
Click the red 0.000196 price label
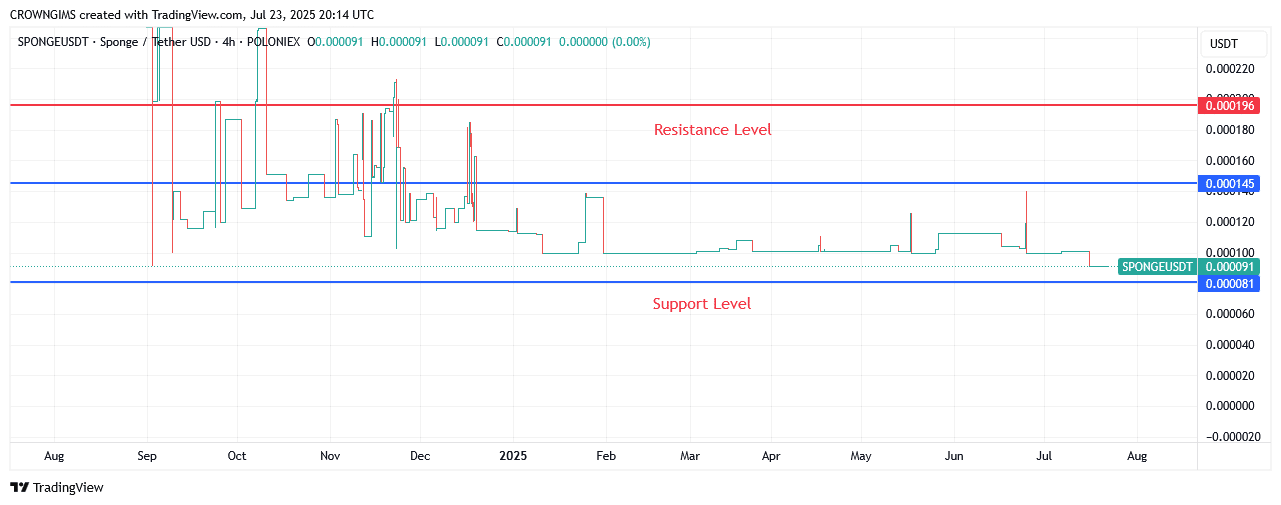1229,105
